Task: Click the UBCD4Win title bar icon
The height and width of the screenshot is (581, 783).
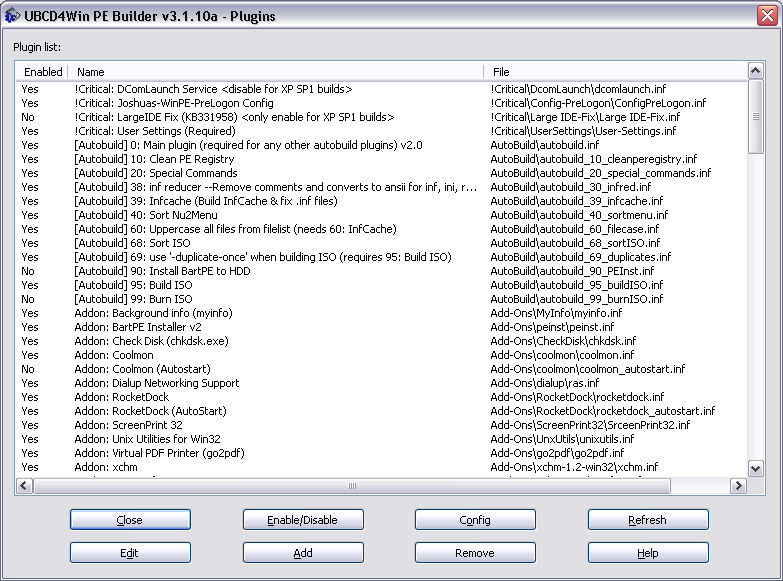Action: [x=12, y=15]
